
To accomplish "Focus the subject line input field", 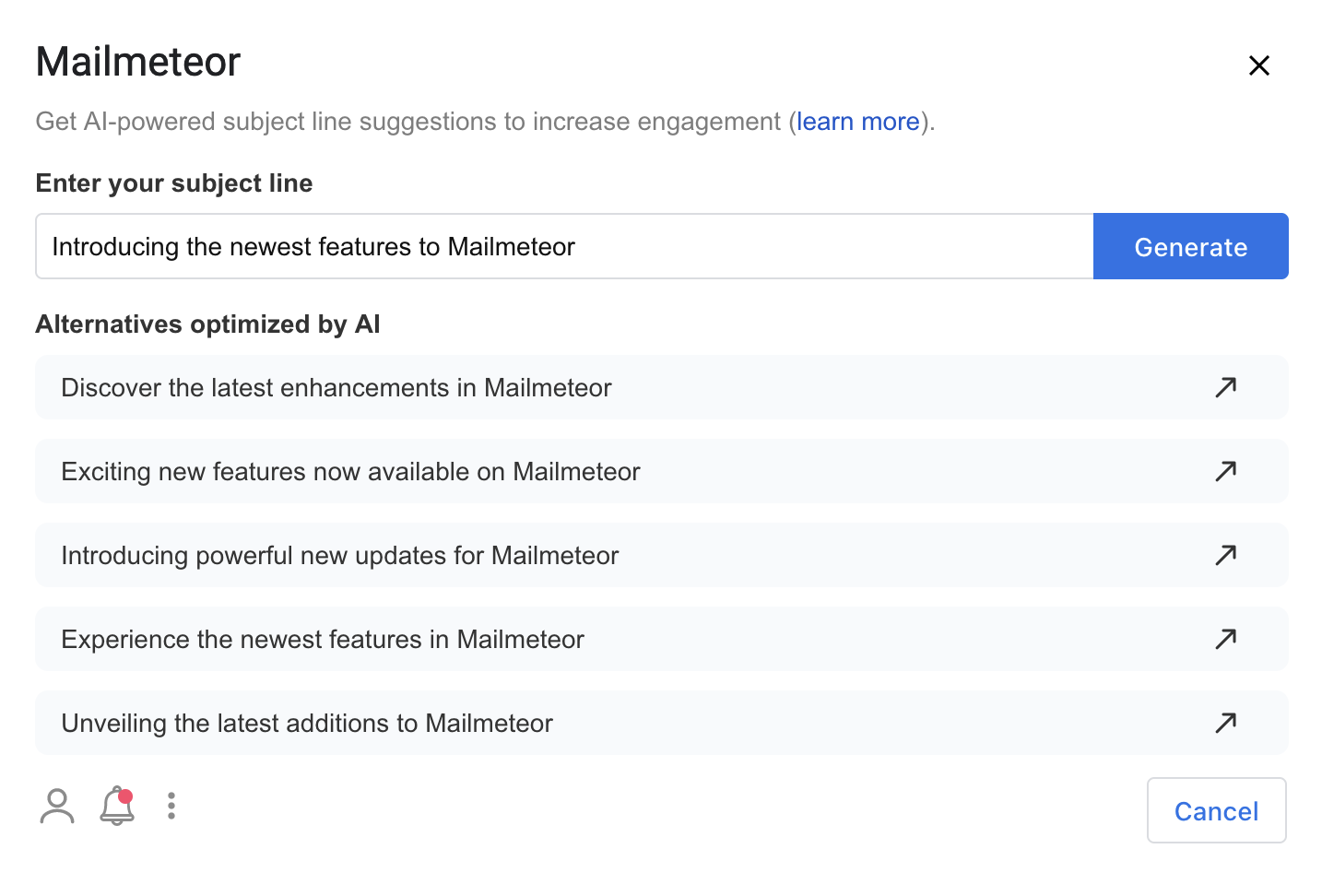I will pos(564,246).
